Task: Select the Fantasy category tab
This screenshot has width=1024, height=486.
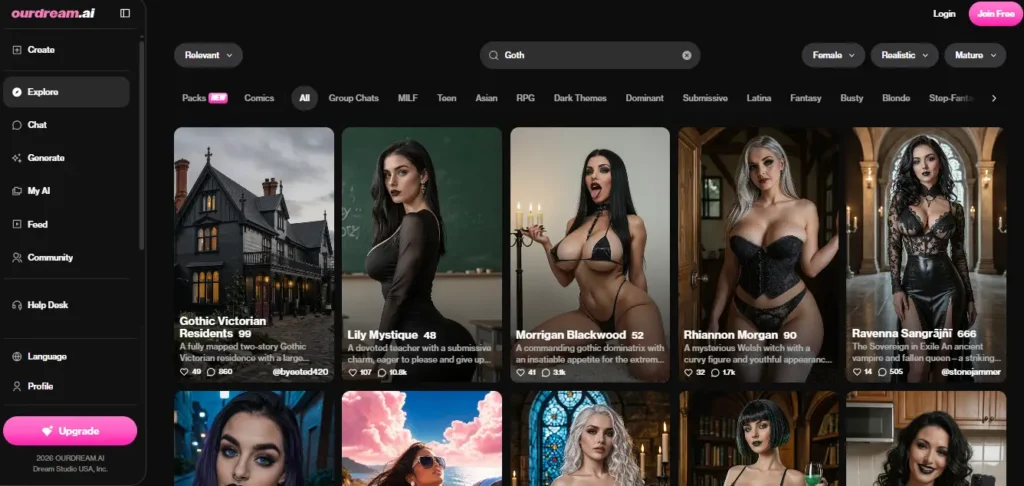Action: pyautogui.click(x=806, y=98)
